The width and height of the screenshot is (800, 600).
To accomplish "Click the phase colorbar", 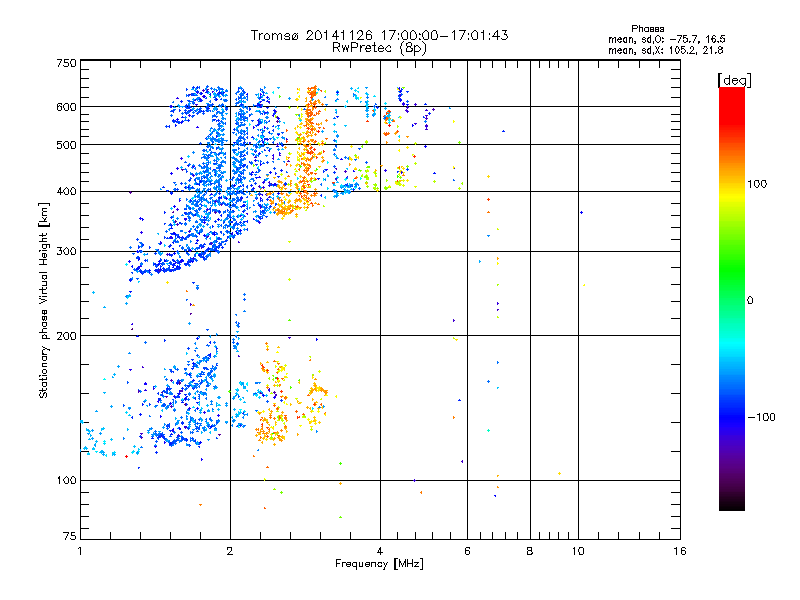I will (x=732, y=298).
